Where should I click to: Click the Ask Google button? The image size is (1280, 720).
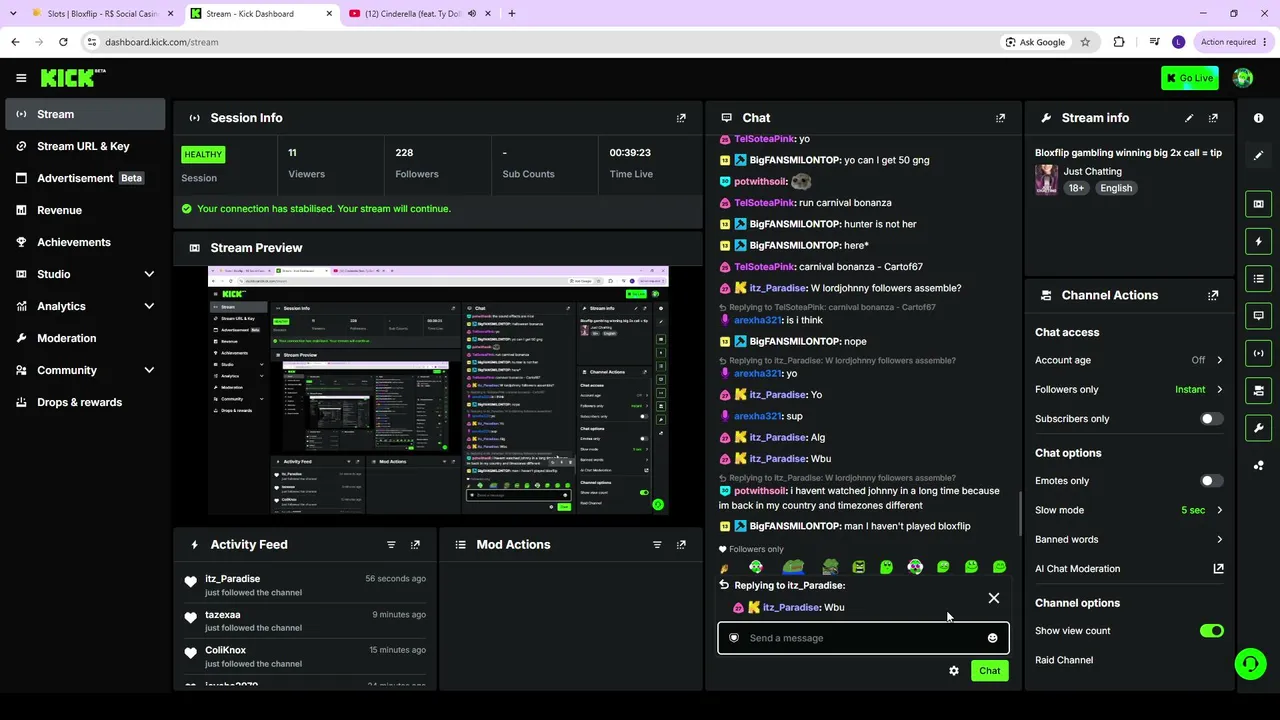coord(1036,42)
